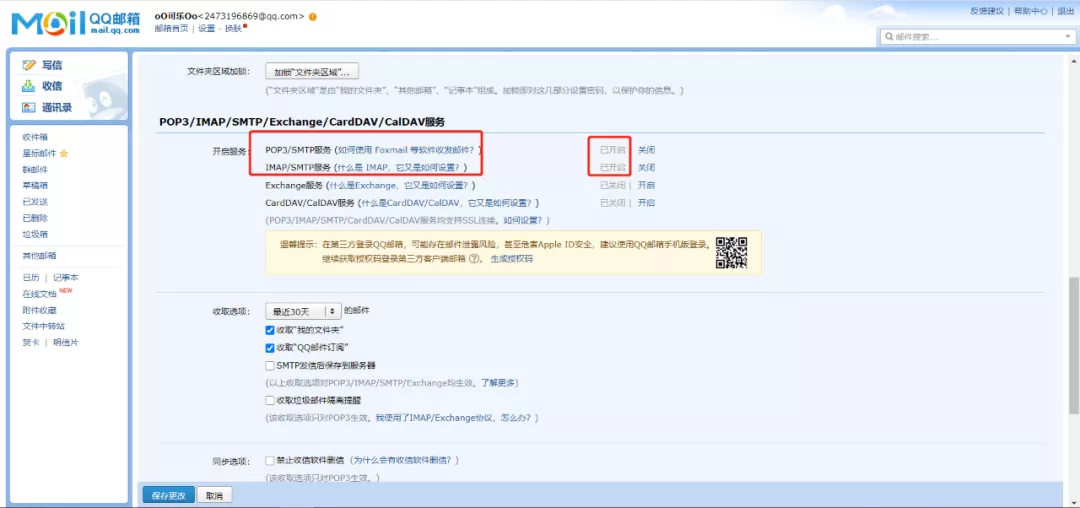Open 什么是Exchange，它又是如何设置 link
This screenshot has height=508, width=1080.
click(x=399, y=185)
